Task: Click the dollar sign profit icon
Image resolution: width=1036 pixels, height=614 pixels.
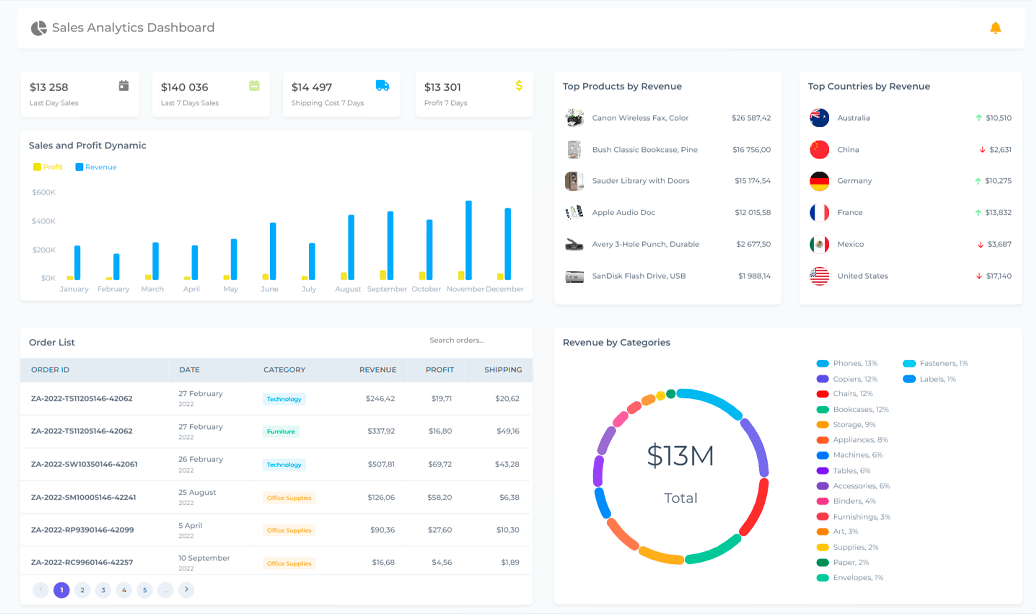Action: tap(519, 85)
